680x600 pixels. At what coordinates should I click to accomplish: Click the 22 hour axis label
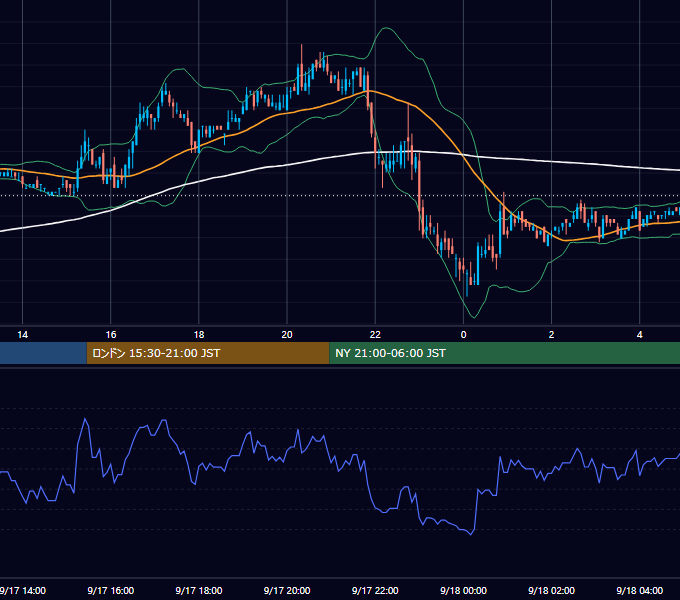[375, 335]
